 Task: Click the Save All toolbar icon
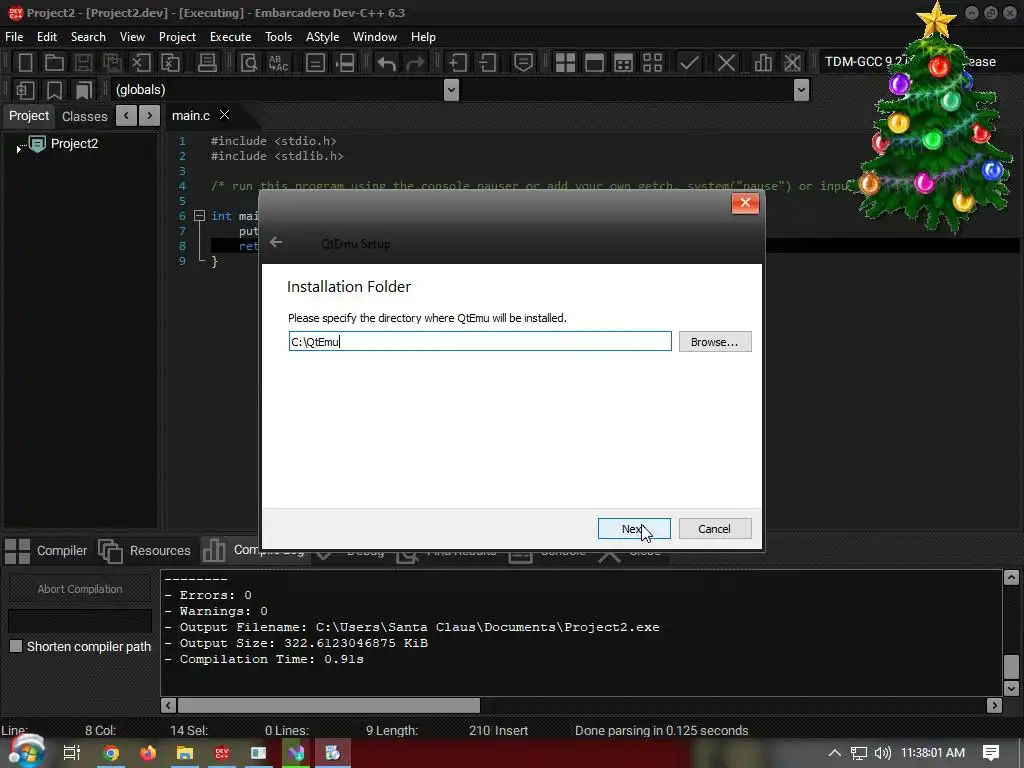point(112,63)
